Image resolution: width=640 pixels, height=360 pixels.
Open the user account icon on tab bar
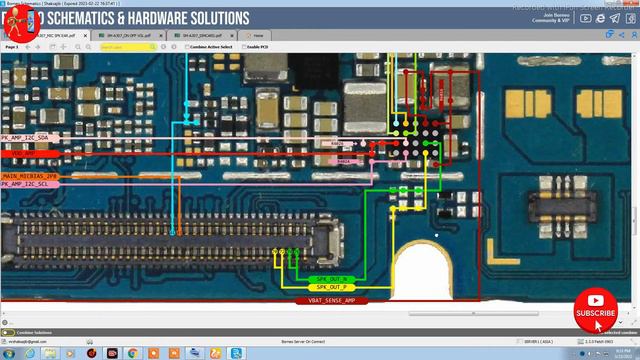634,36
